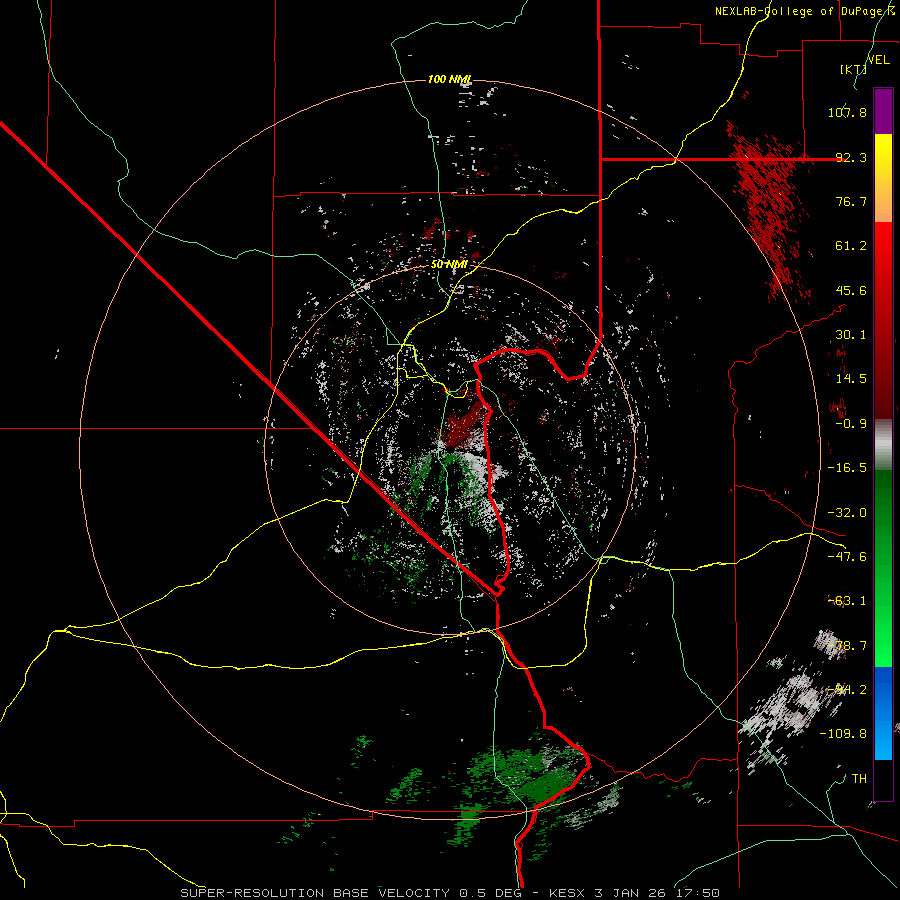Click the TH legend label
The width and height of the screenshot is (900, 900).
tap(859, 779)
